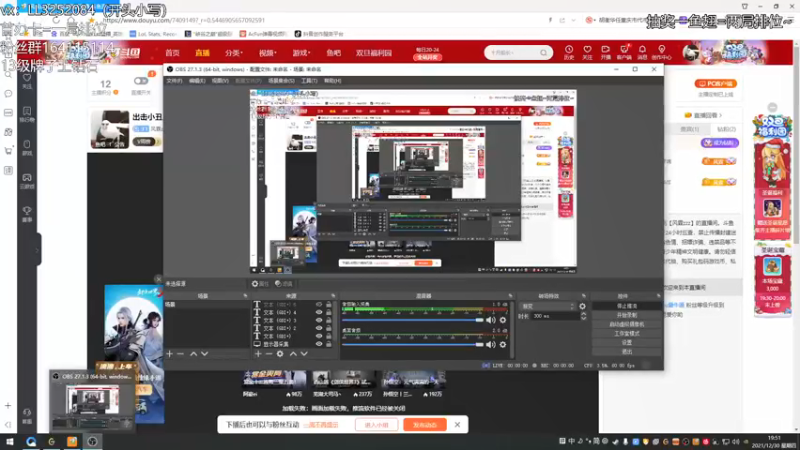Image resolution: width=800 pixels, height=450 pixels.
Task: Add a new source with plus button
Action: pos(258,354)
